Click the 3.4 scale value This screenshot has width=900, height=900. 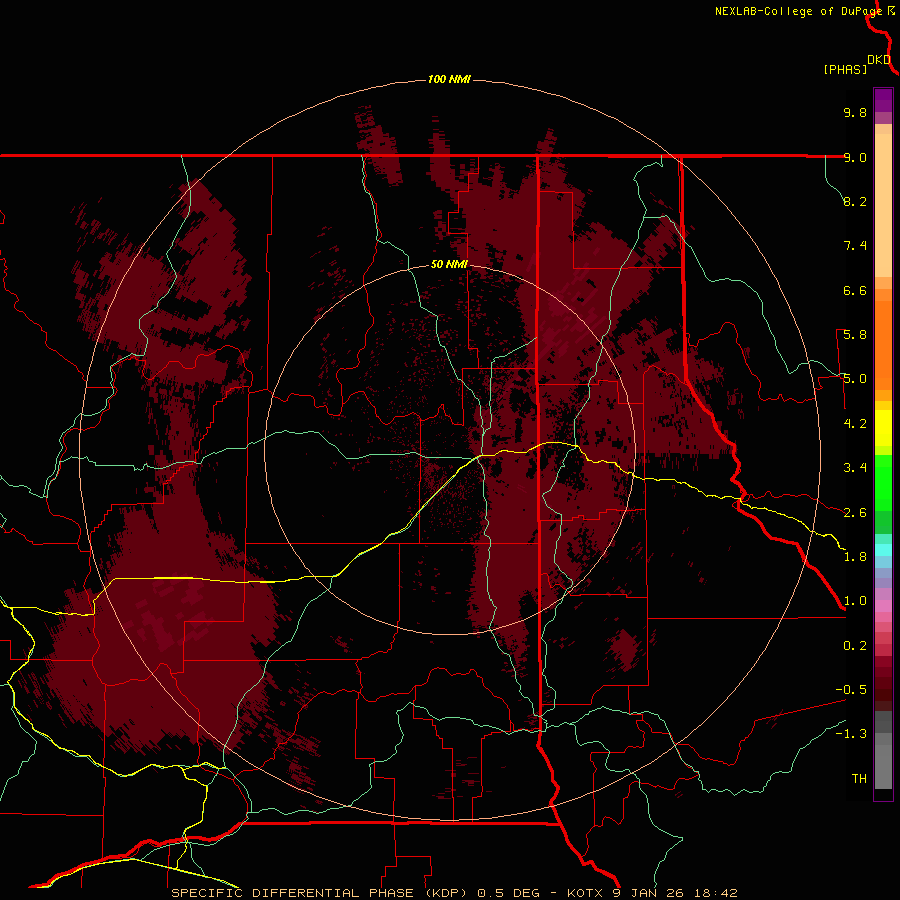click(855, 468)
